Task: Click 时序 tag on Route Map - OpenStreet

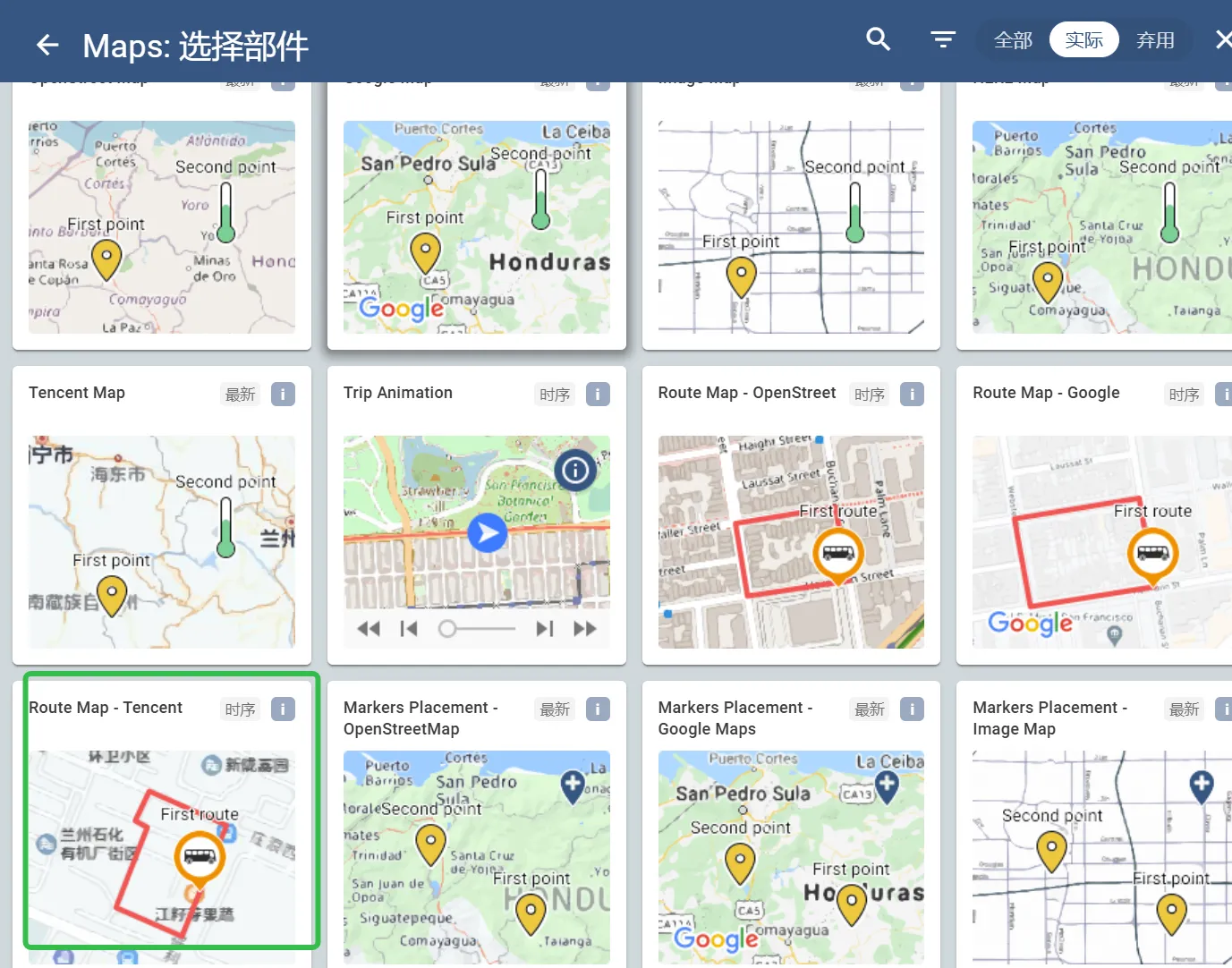Action: [870, 395]
